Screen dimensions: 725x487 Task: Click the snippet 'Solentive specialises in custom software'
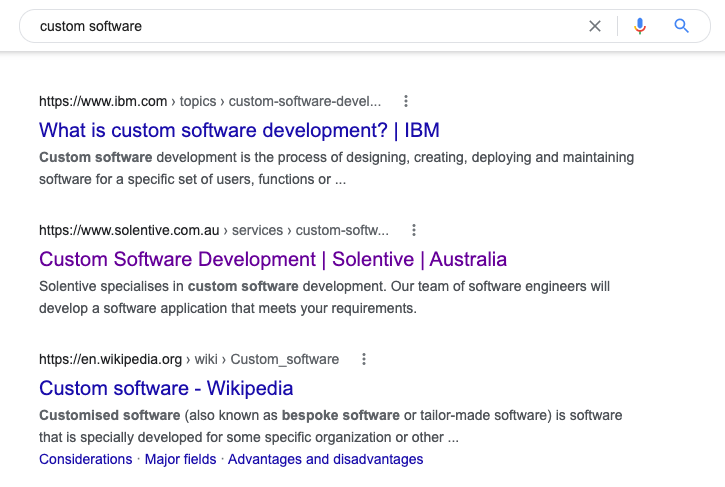[x=324, y=297]
